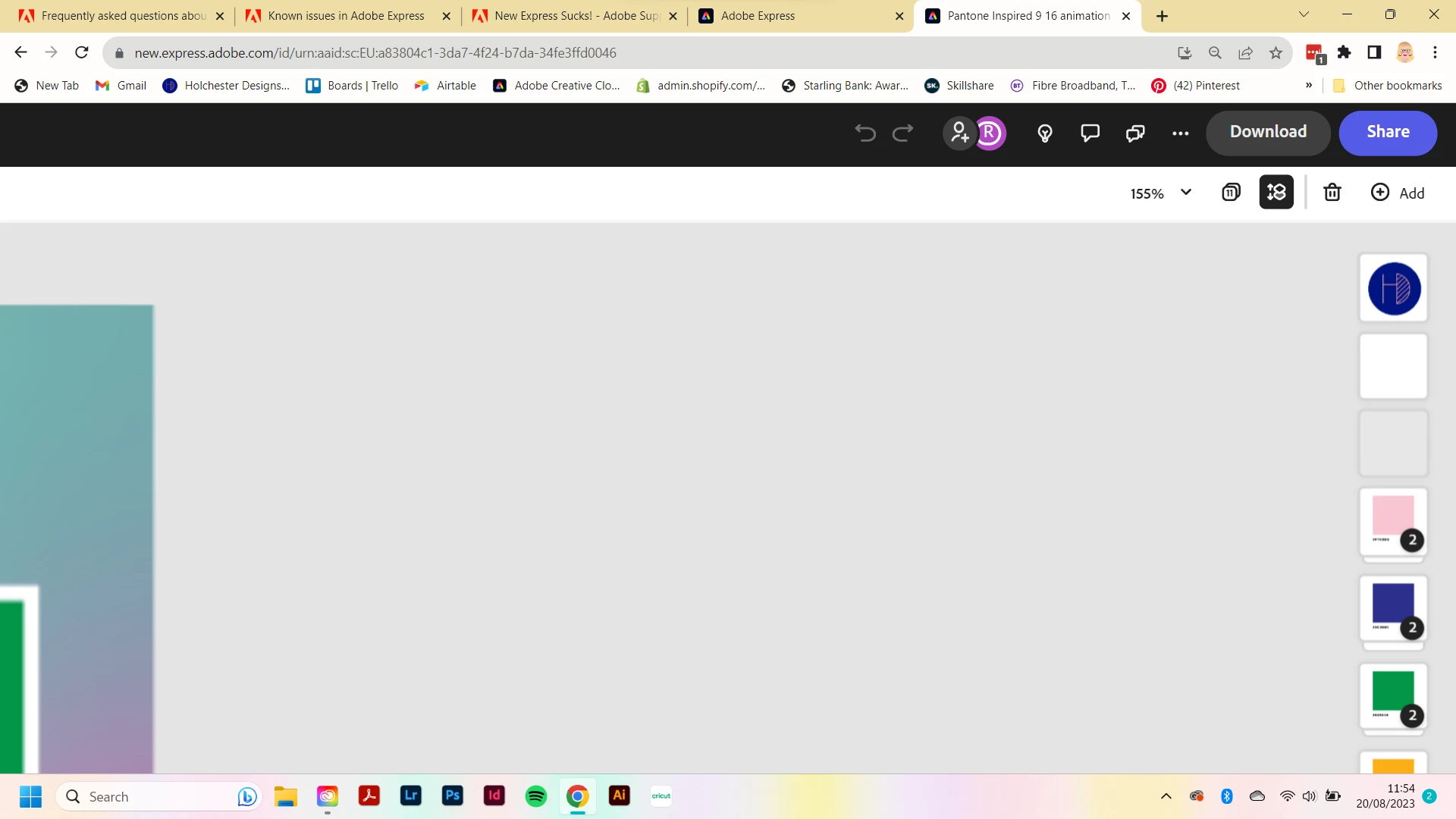
Task: Show hidden system tray icons
Action: (1166, 796)
